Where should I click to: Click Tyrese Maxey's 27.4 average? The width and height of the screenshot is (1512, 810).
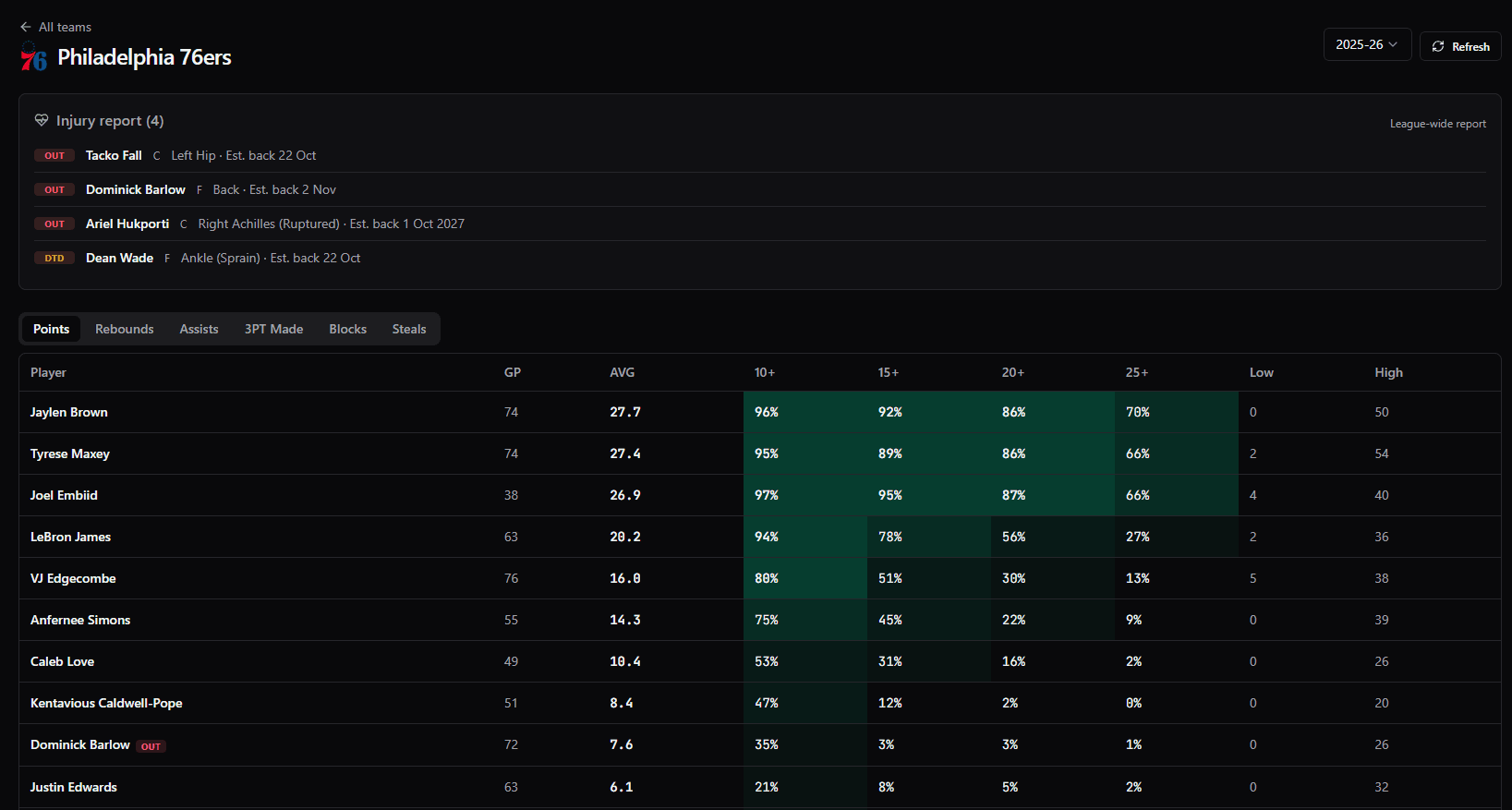[625, 453]
